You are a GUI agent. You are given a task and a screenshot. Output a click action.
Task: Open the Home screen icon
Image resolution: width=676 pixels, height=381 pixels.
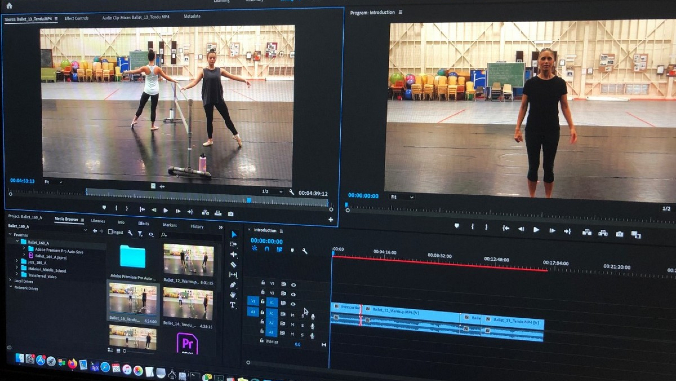coord(9,6)
